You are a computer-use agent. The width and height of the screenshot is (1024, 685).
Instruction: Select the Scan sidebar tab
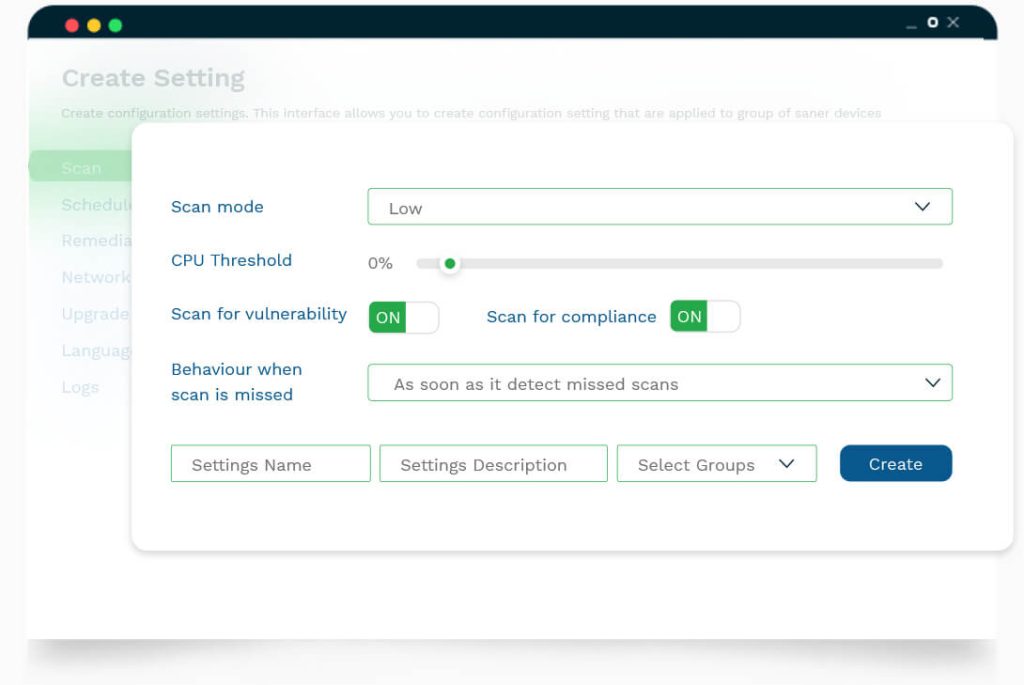(81, 168)
